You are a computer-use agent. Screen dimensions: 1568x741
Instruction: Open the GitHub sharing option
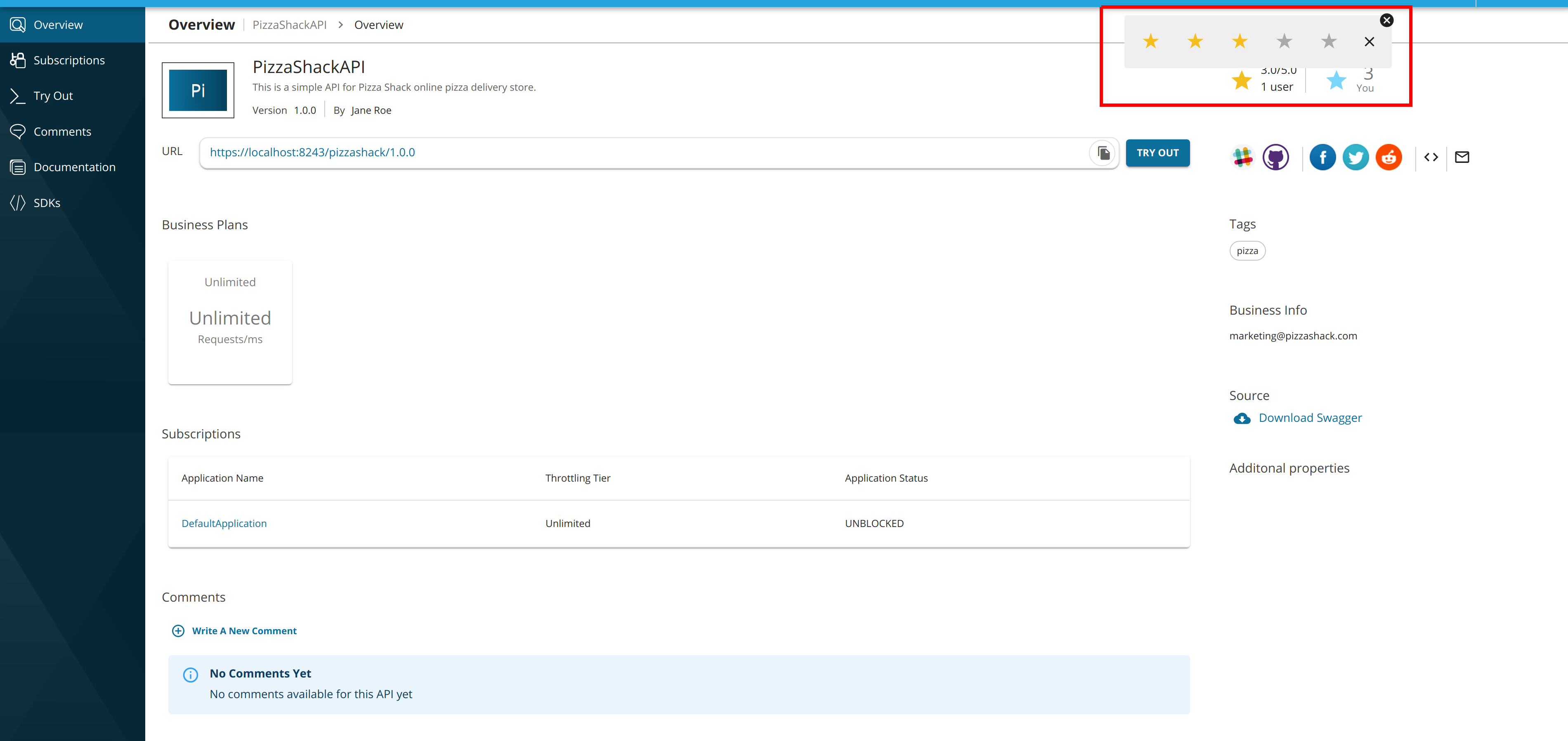pyautogui.click(x=1275, y=157)
